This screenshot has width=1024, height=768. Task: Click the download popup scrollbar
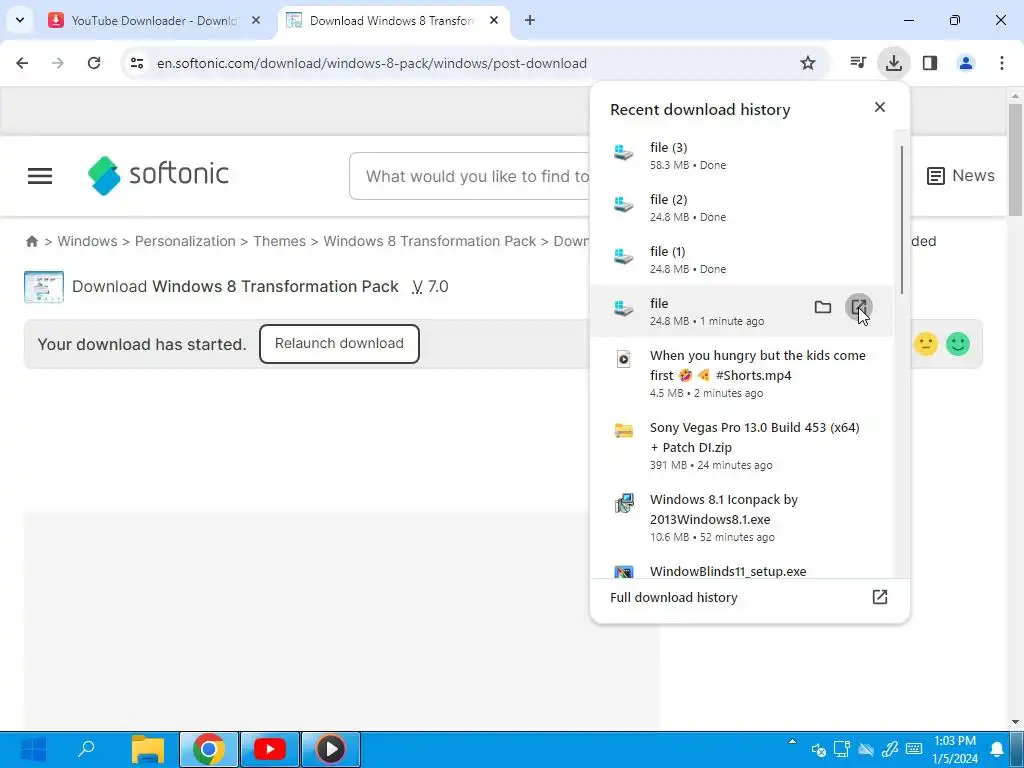tap(902, 221)
